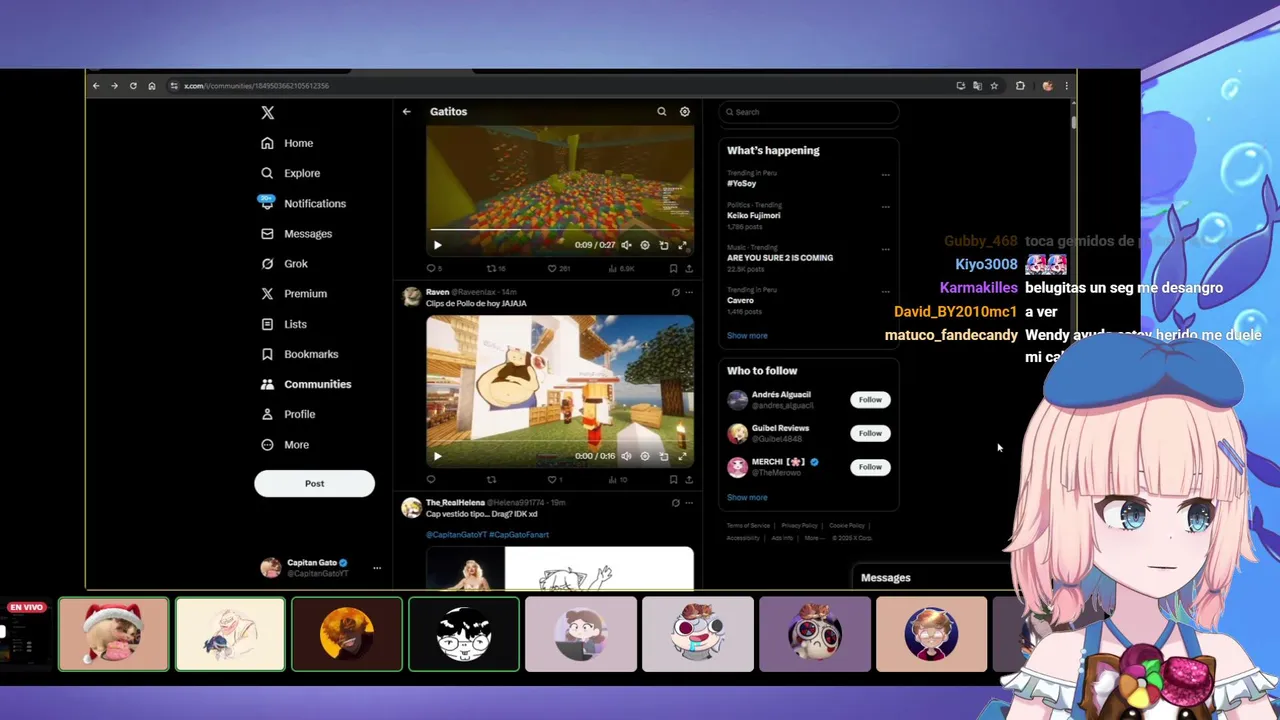
Task: Click the X logo in sidebar
Action: coord(267,113)
